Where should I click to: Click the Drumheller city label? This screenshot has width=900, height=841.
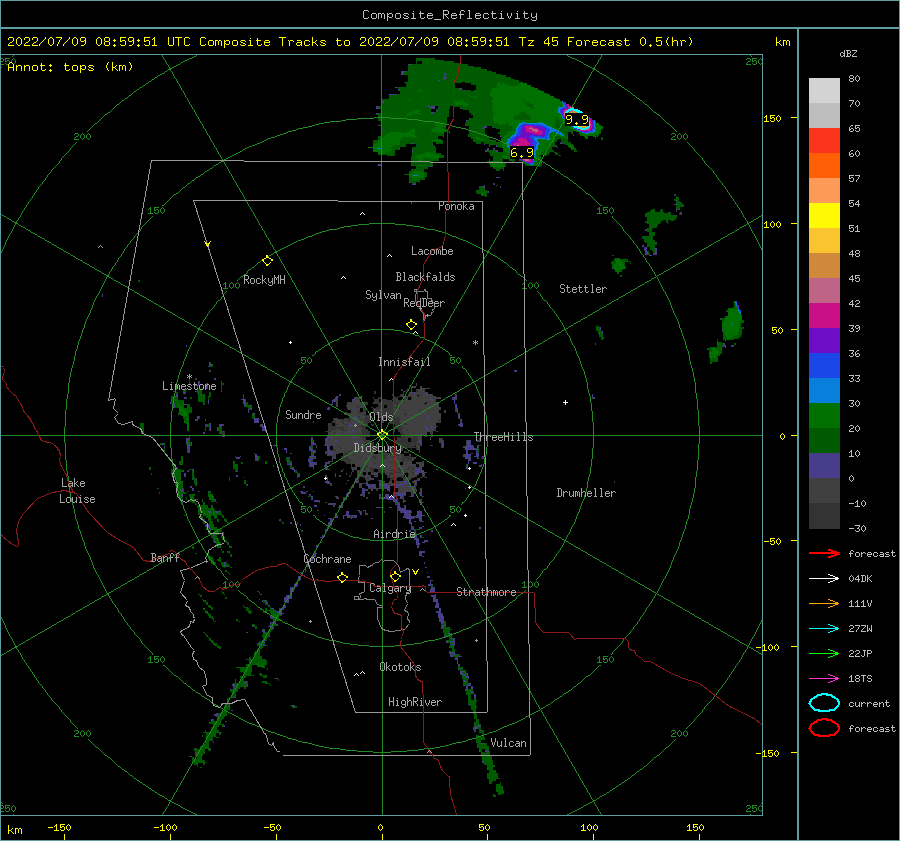pyautogui.click(x=586, y=493)
